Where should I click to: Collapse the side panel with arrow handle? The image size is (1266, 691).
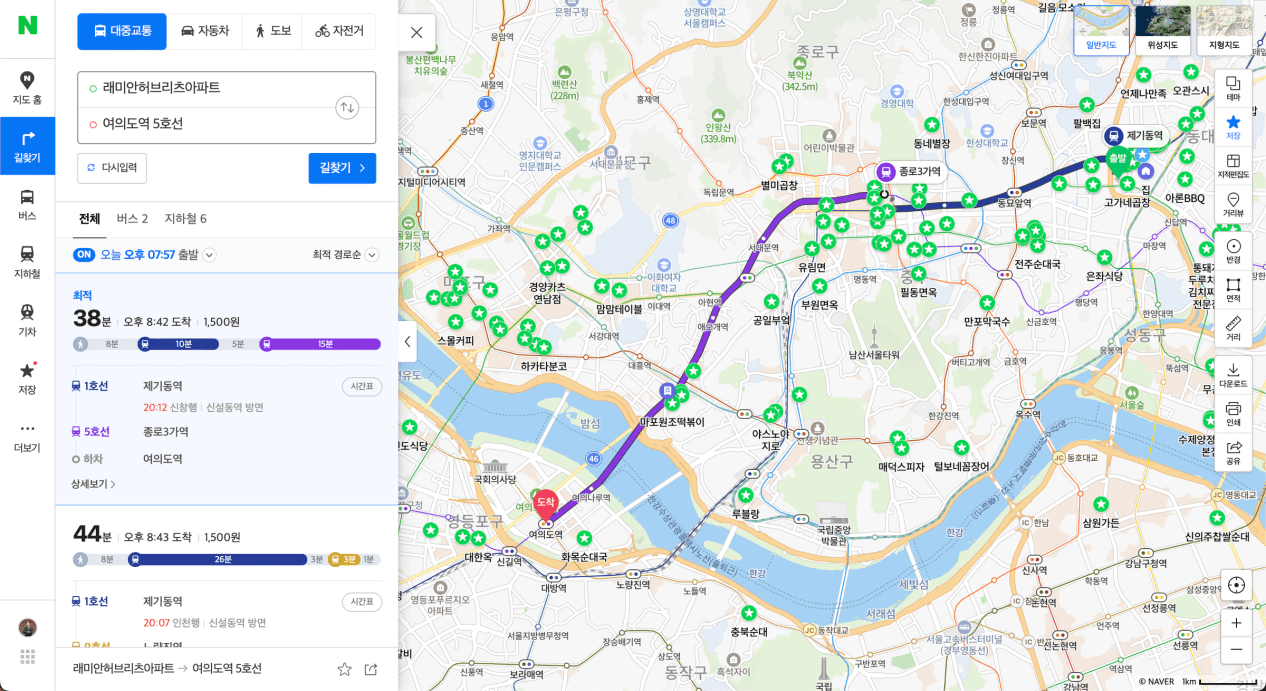tap(407, 341)
